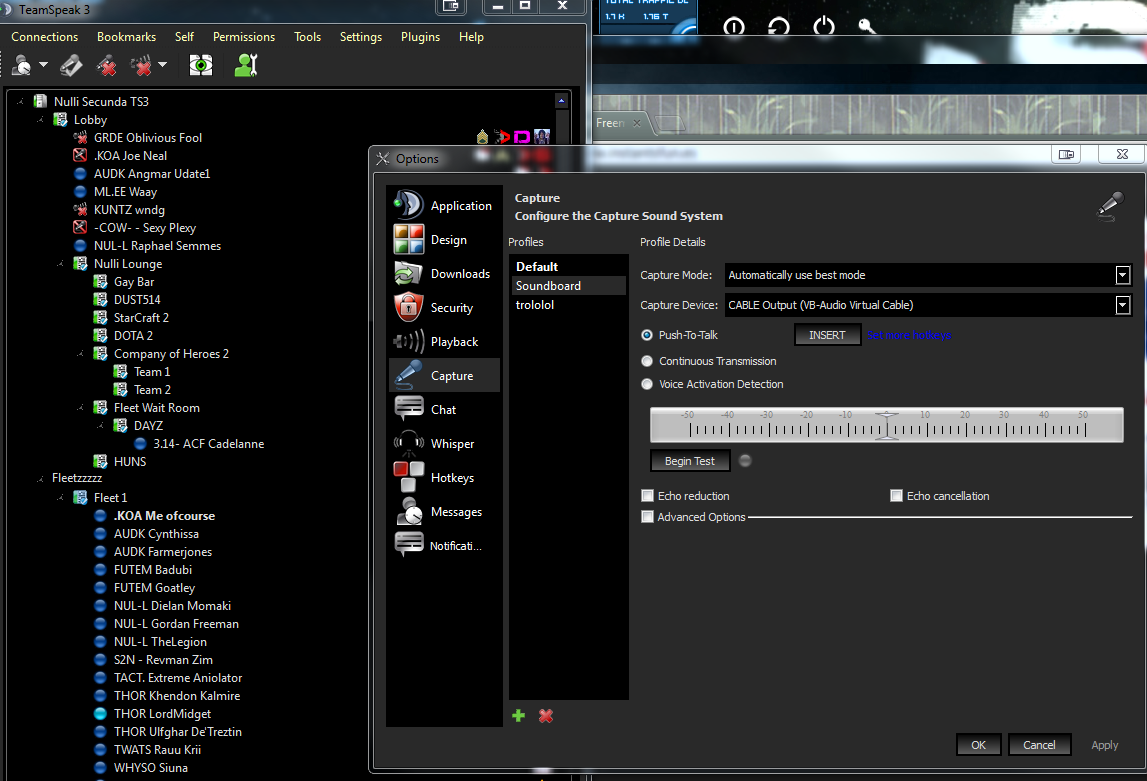This screenshot has width=1147, height=781.
Task: Open the Help menu
Action: tap(471, 37)
